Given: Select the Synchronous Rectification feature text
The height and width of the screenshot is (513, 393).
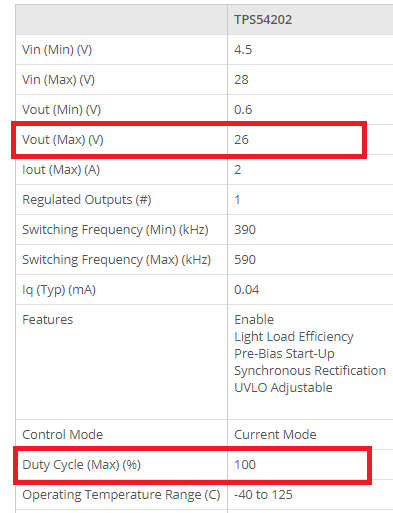Looking at the screenshot, I should tap(310, 371).
